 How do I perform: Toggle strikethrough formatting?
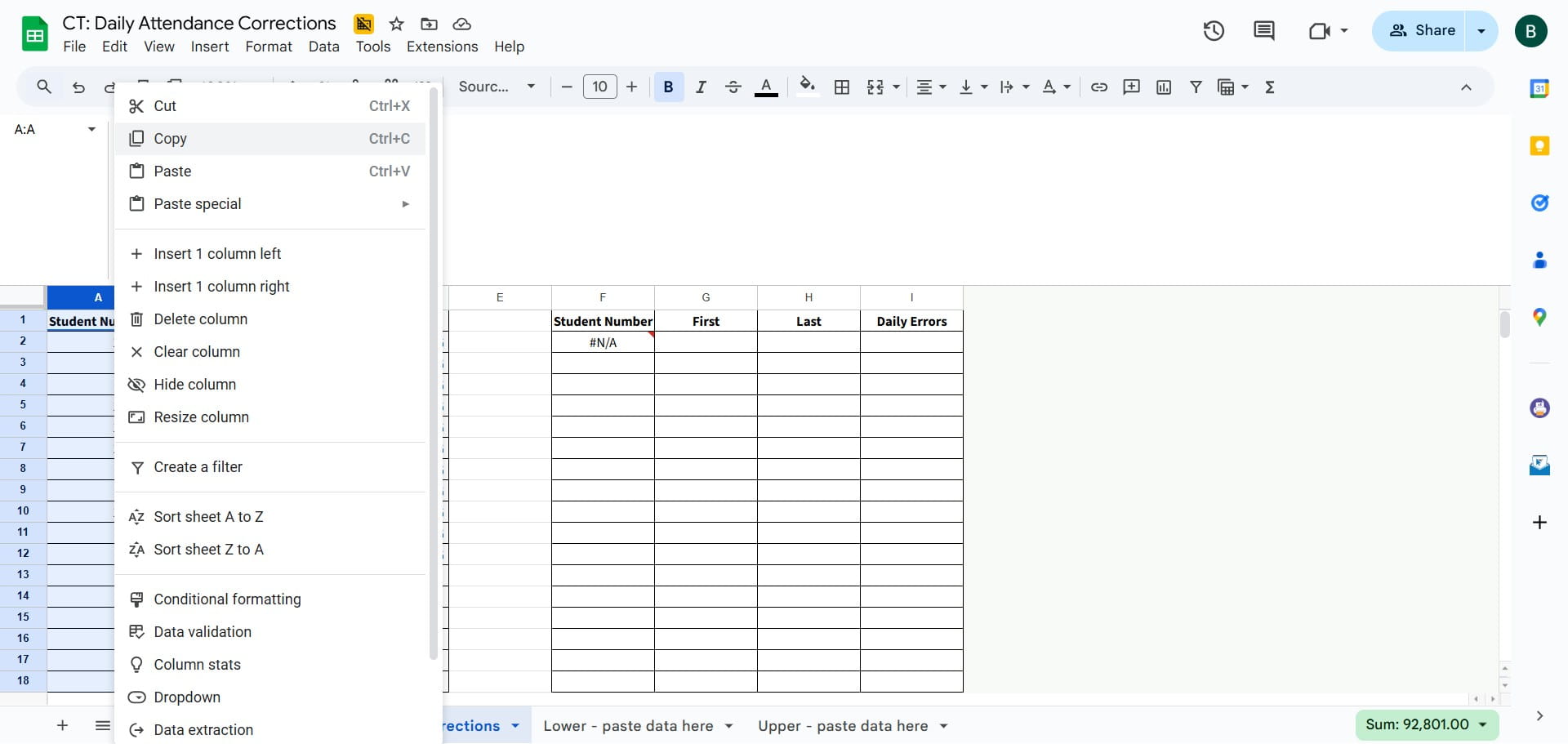(x=733, y=87)
